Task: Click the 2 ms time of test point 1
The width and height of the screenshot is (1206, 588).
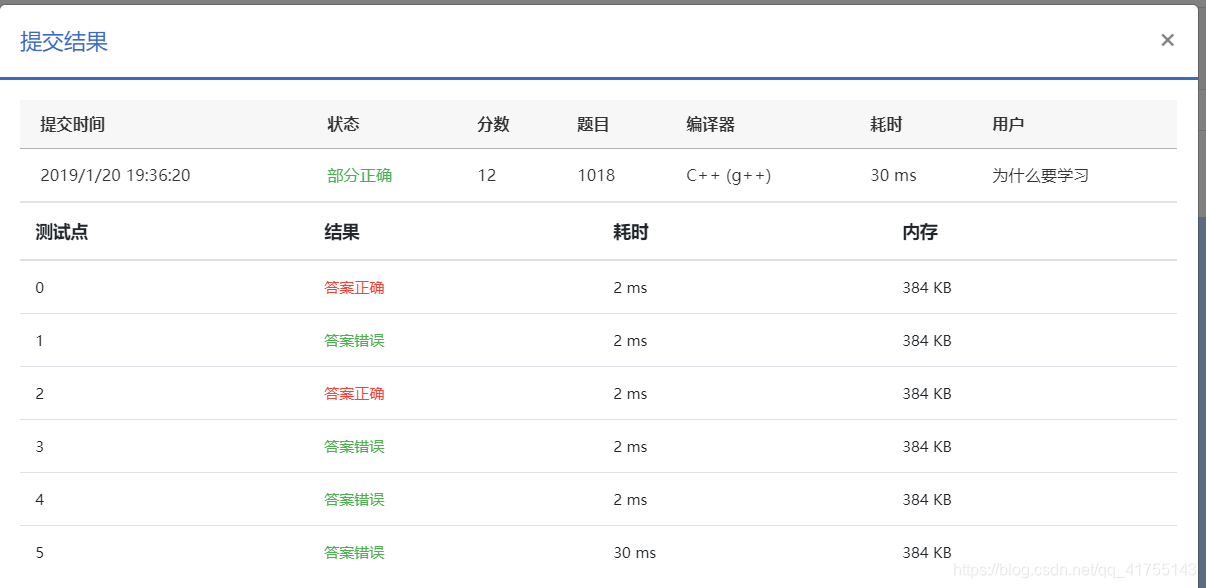Action: pos(630,341)
